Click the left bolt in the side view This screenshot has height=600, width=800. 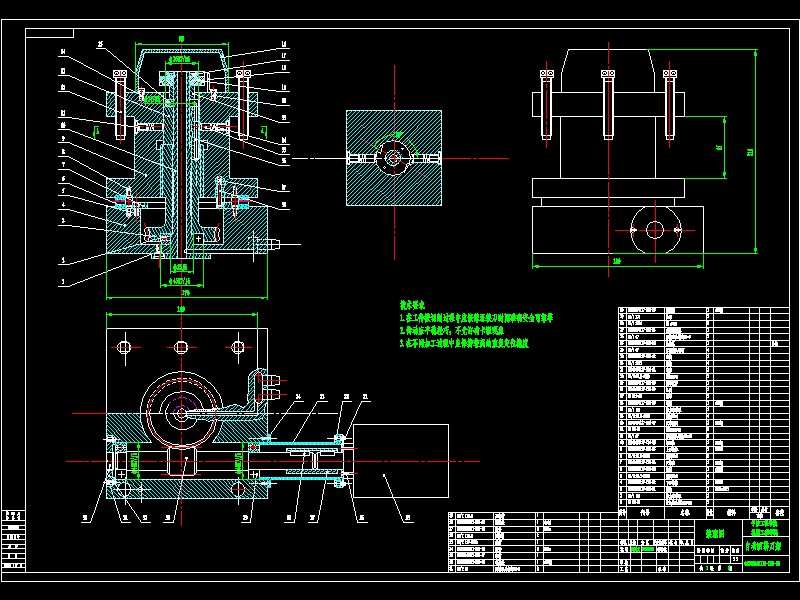coord(546,104)
